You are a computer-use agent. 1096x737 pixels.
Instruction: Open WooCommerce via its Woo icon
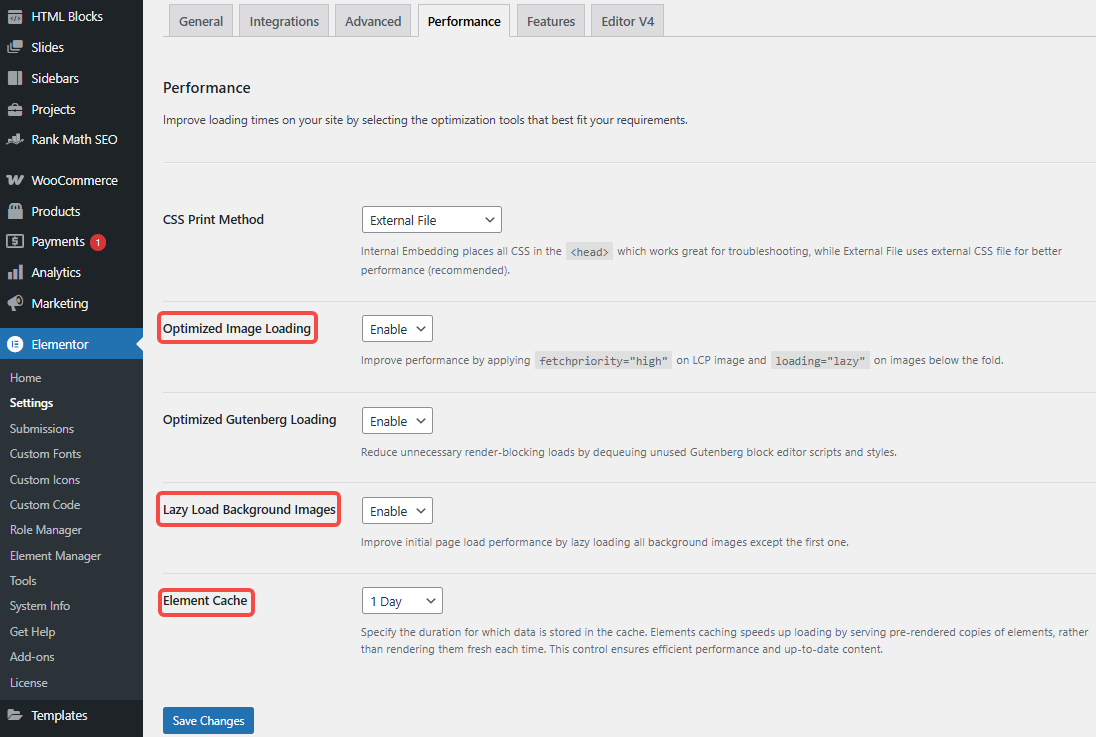(15, 181)
